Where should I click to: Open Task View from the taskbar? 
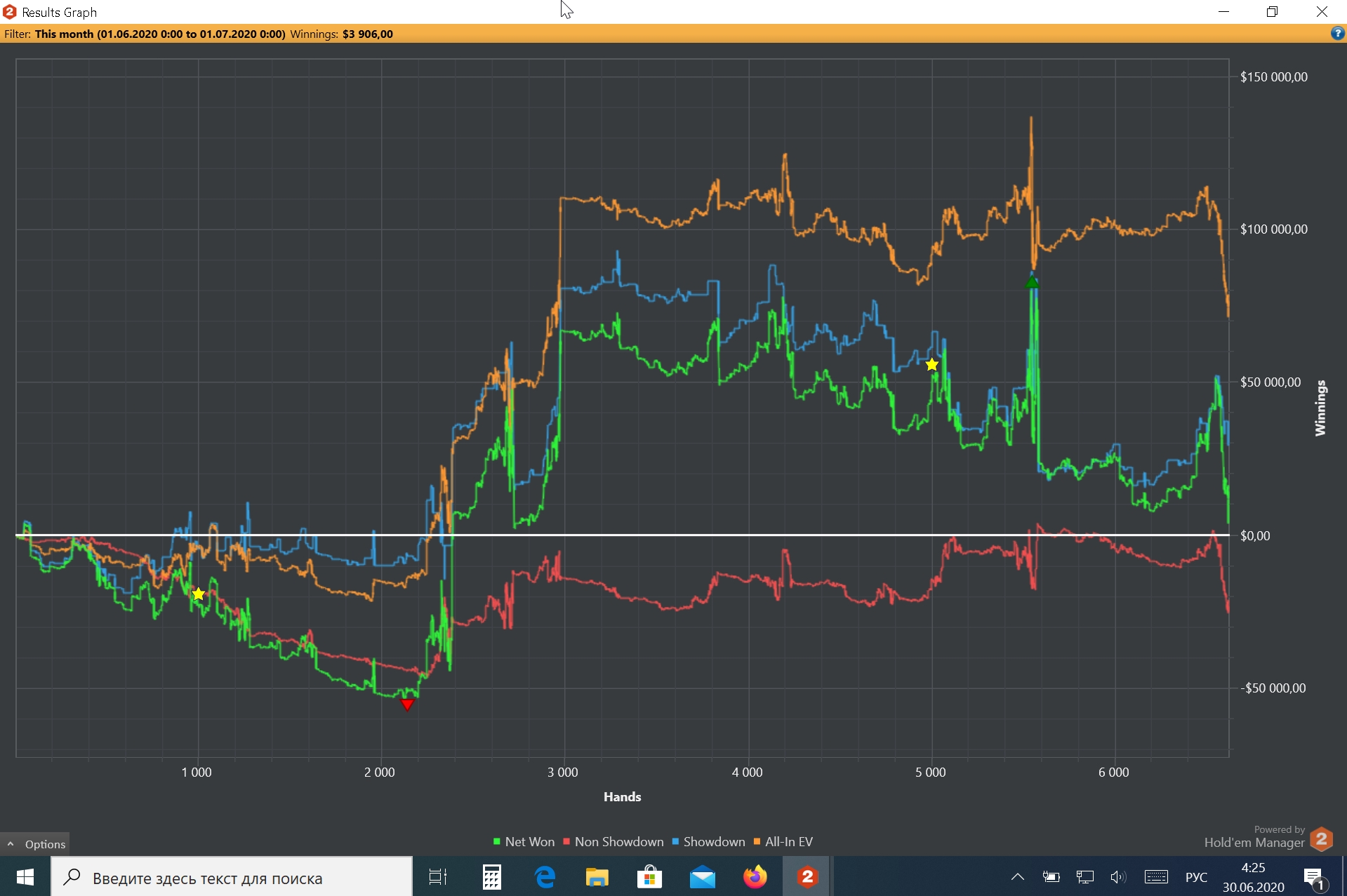coord(438,877)
